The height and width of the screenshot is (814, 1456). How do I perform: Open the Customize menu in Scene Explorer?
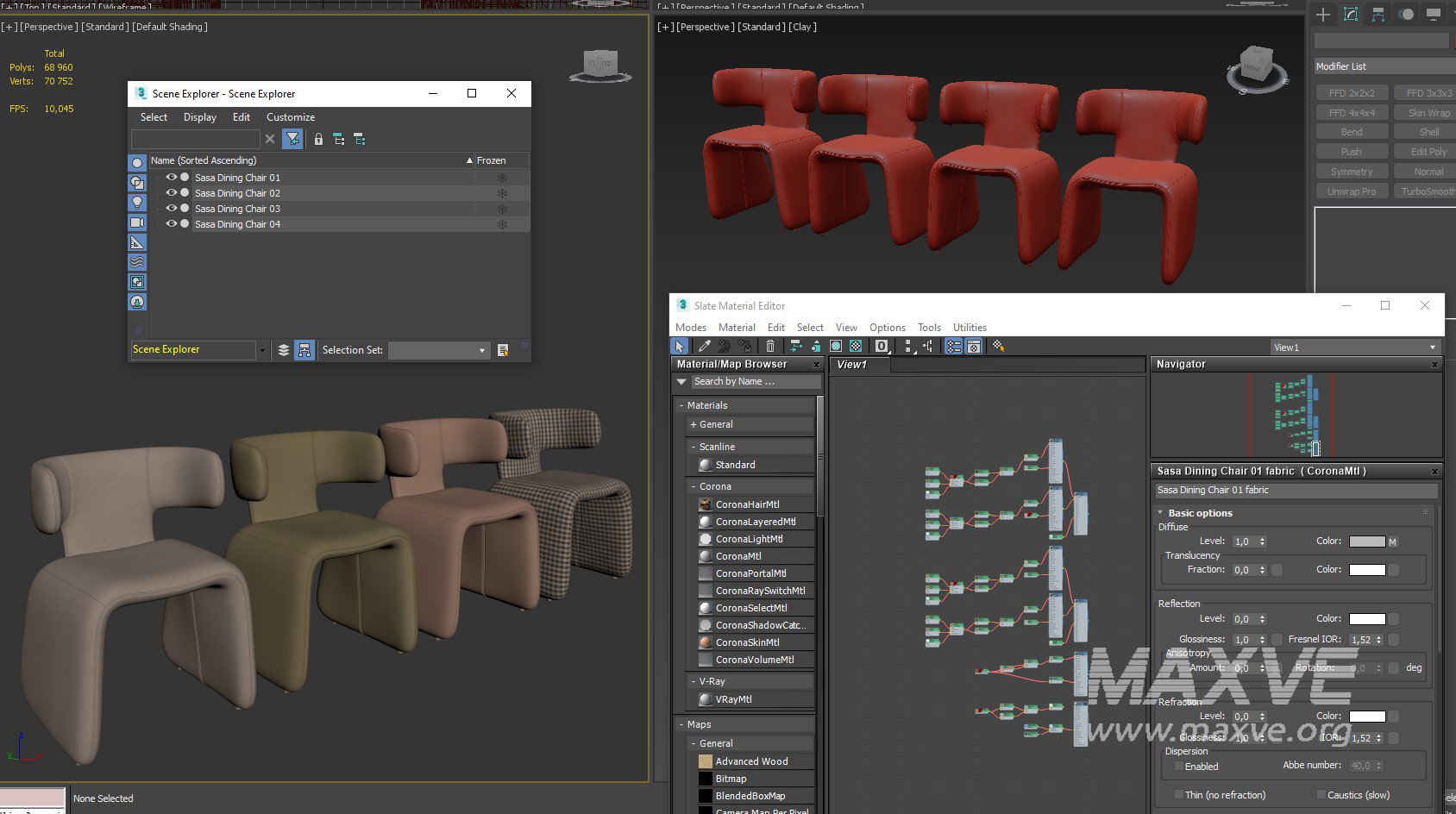pyautogui.click(x=290, y=117)
